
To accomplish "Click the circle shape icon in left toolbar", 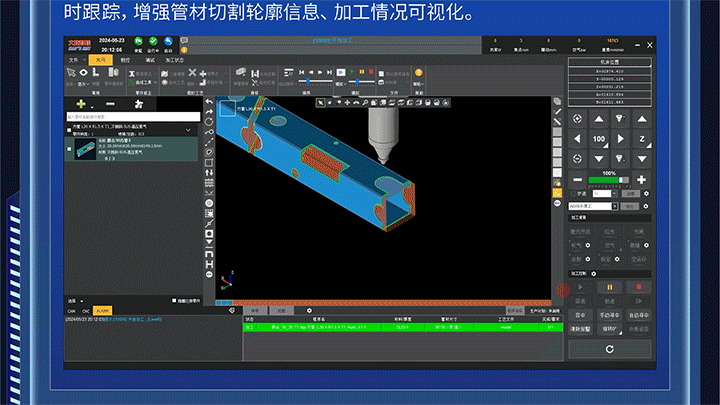I will (209, 203).
